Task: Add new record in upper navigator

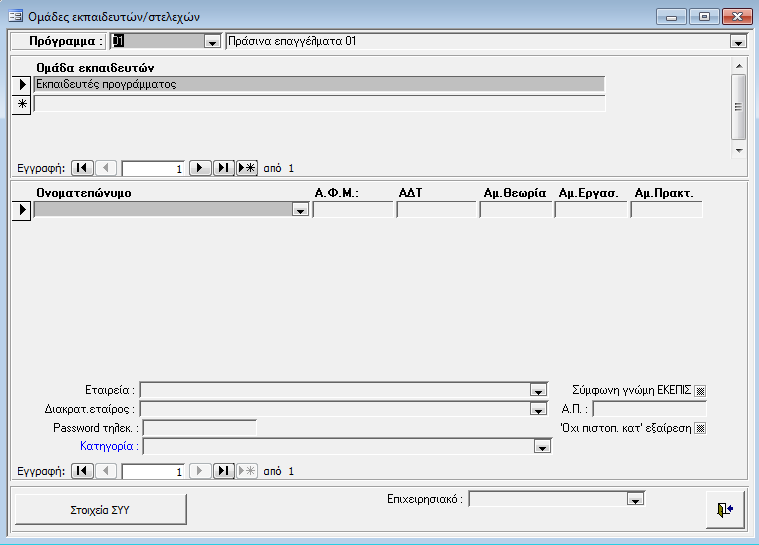Action: coord(246,168)
